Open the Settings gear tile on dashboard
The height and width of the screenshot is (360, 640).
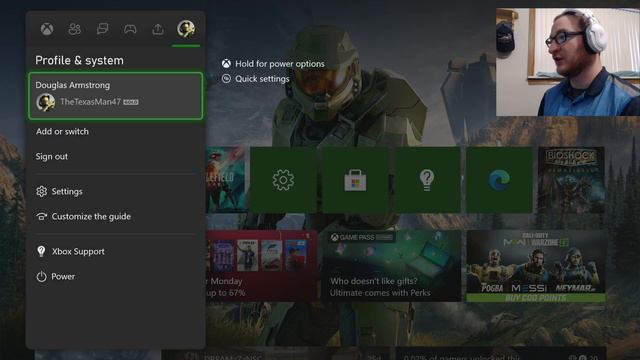283,180
